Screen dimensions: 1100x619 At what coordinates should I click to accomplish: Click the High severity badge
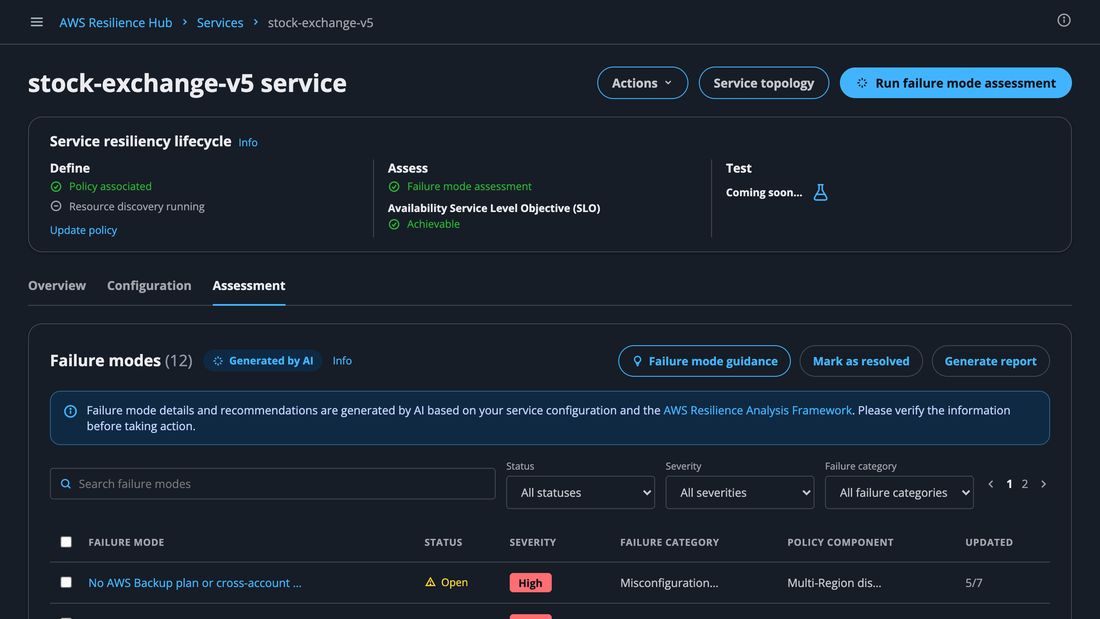[530, 583]
